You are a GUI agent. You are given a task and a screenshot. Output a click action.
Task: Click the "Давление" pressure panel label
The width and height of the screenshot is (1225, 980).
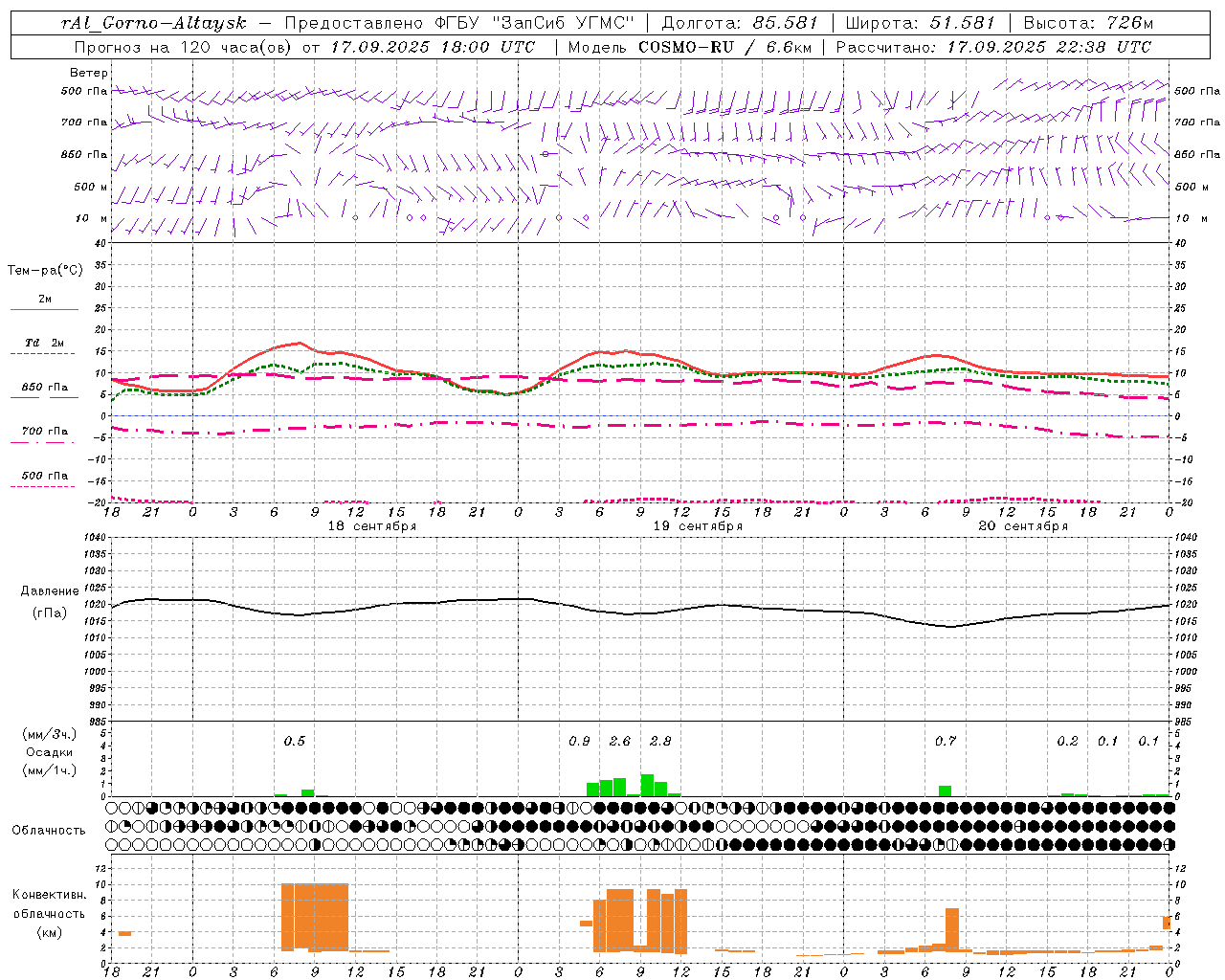coord(50,591)
